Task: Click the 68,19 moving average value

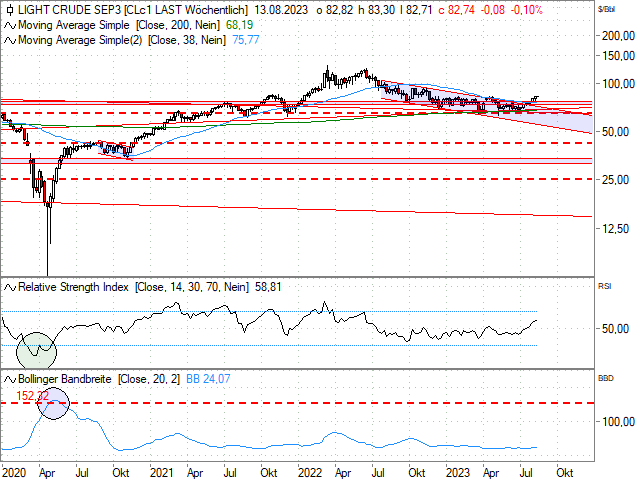Action: pyautogui.click(x=240, y=25)
